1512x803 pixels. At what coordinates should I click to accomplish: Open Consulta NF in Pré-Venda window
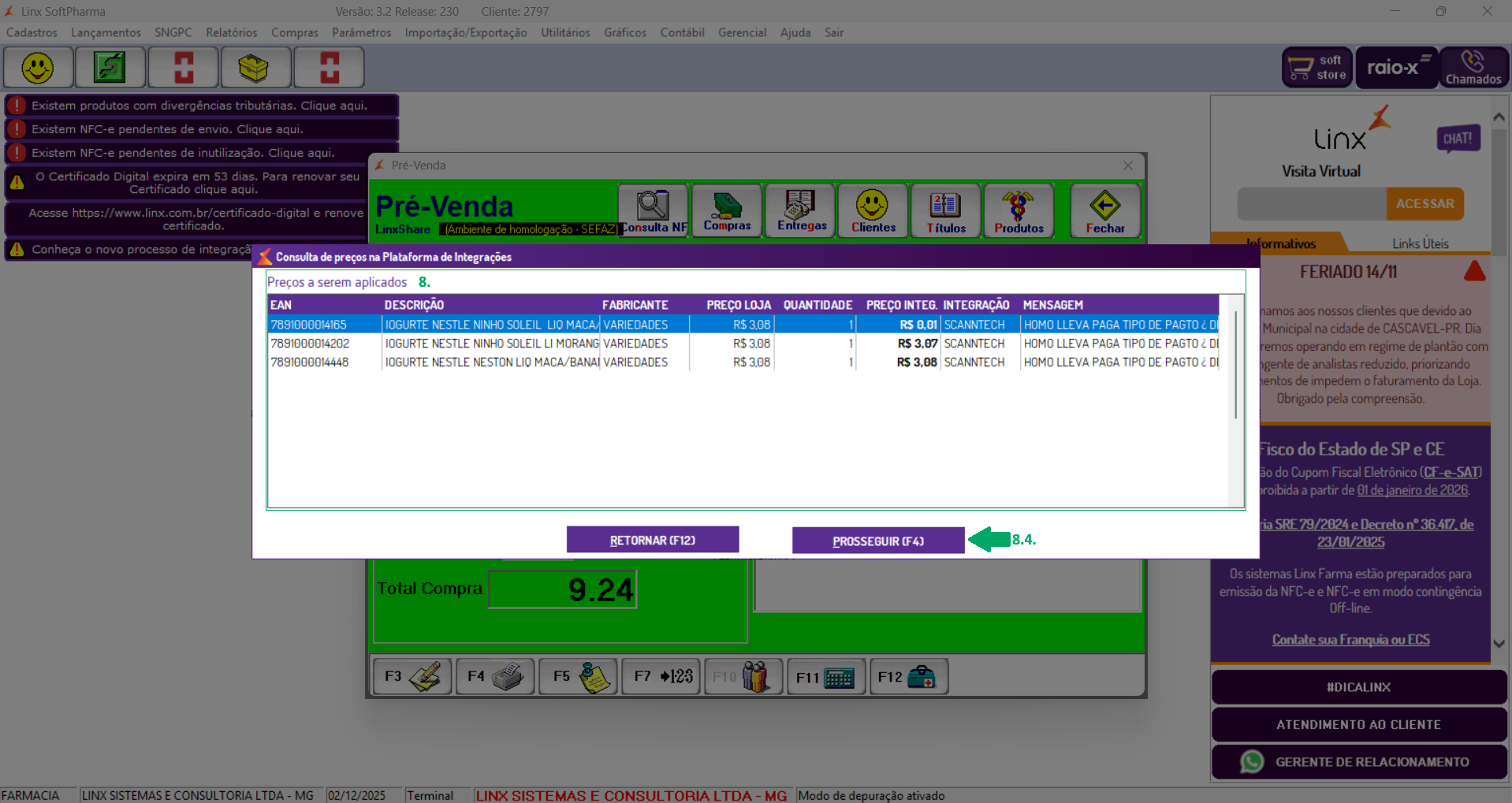point(654,210)
